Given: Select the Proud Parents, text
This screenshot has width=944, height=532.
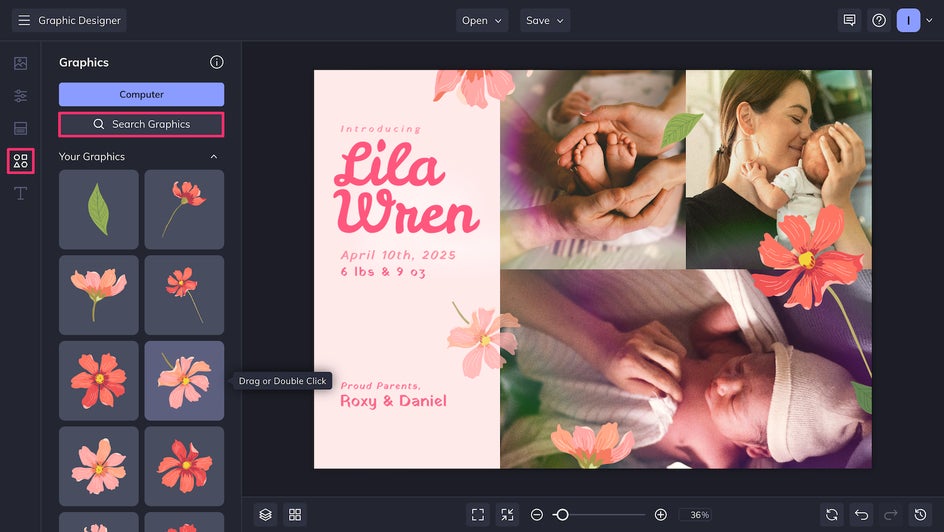Looking at the screenshot, I should pyautogui.click(x=380, y=386).
